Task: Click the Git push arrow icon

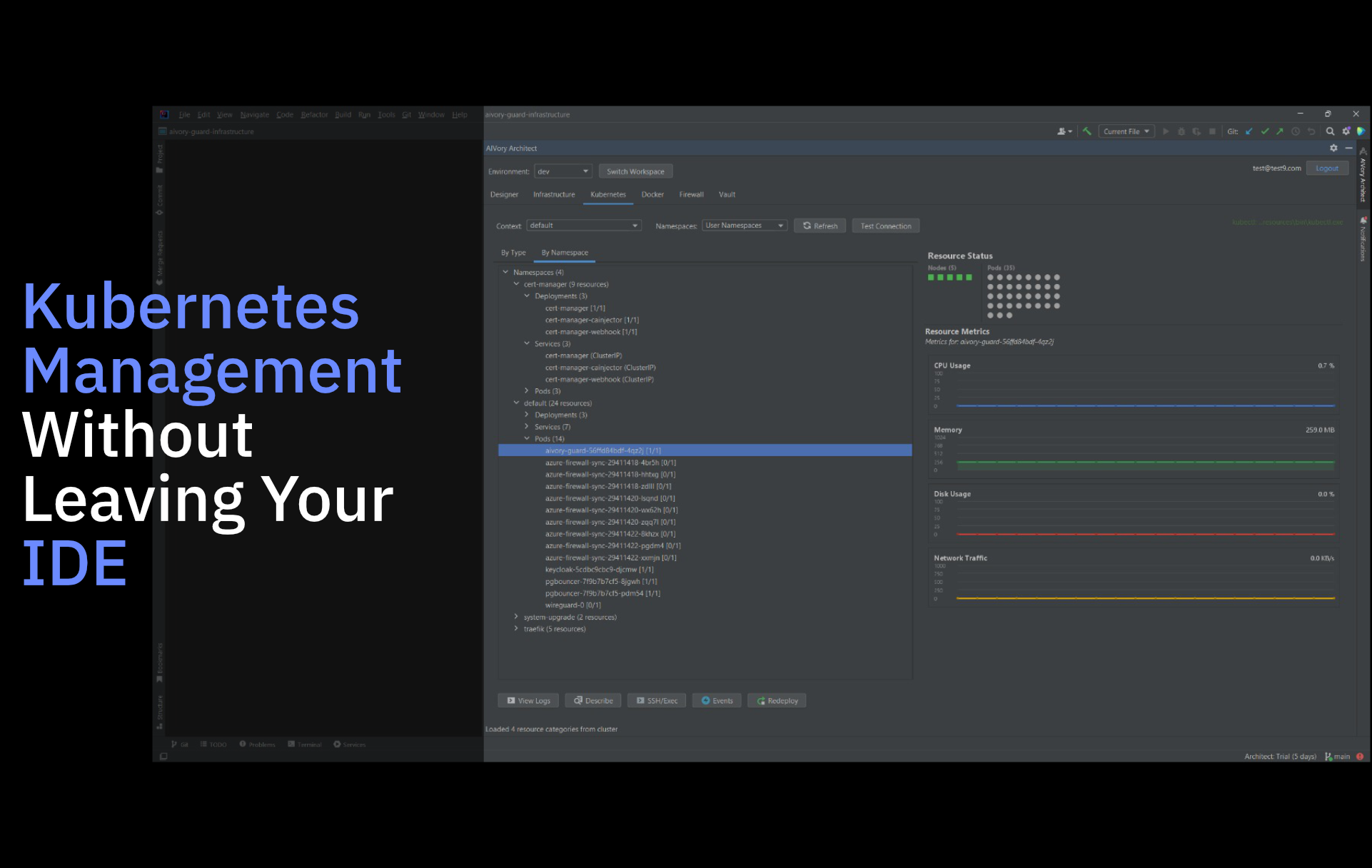Action: [1280, 131]
